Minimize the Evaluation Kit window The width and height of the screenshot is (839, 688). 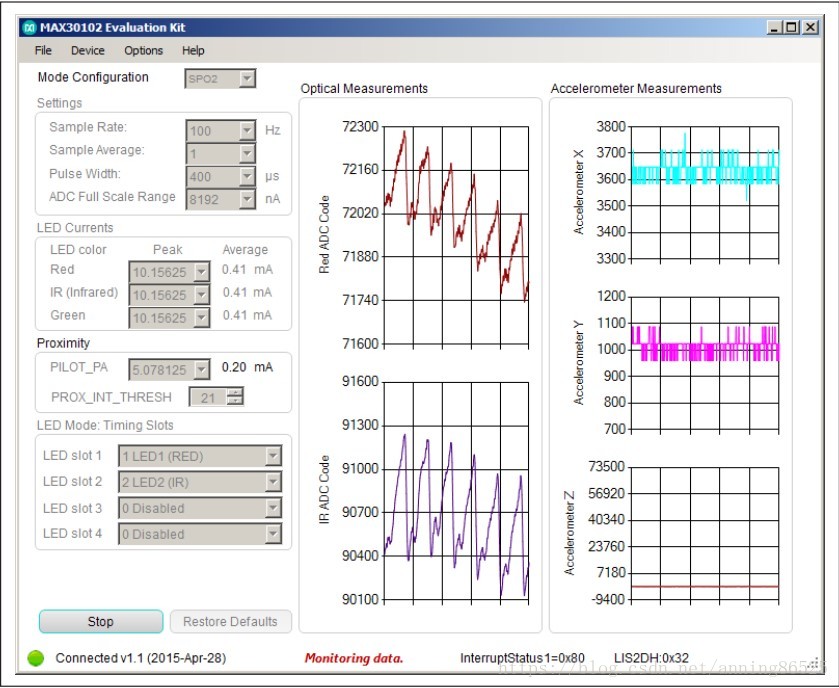coord(774,27)
